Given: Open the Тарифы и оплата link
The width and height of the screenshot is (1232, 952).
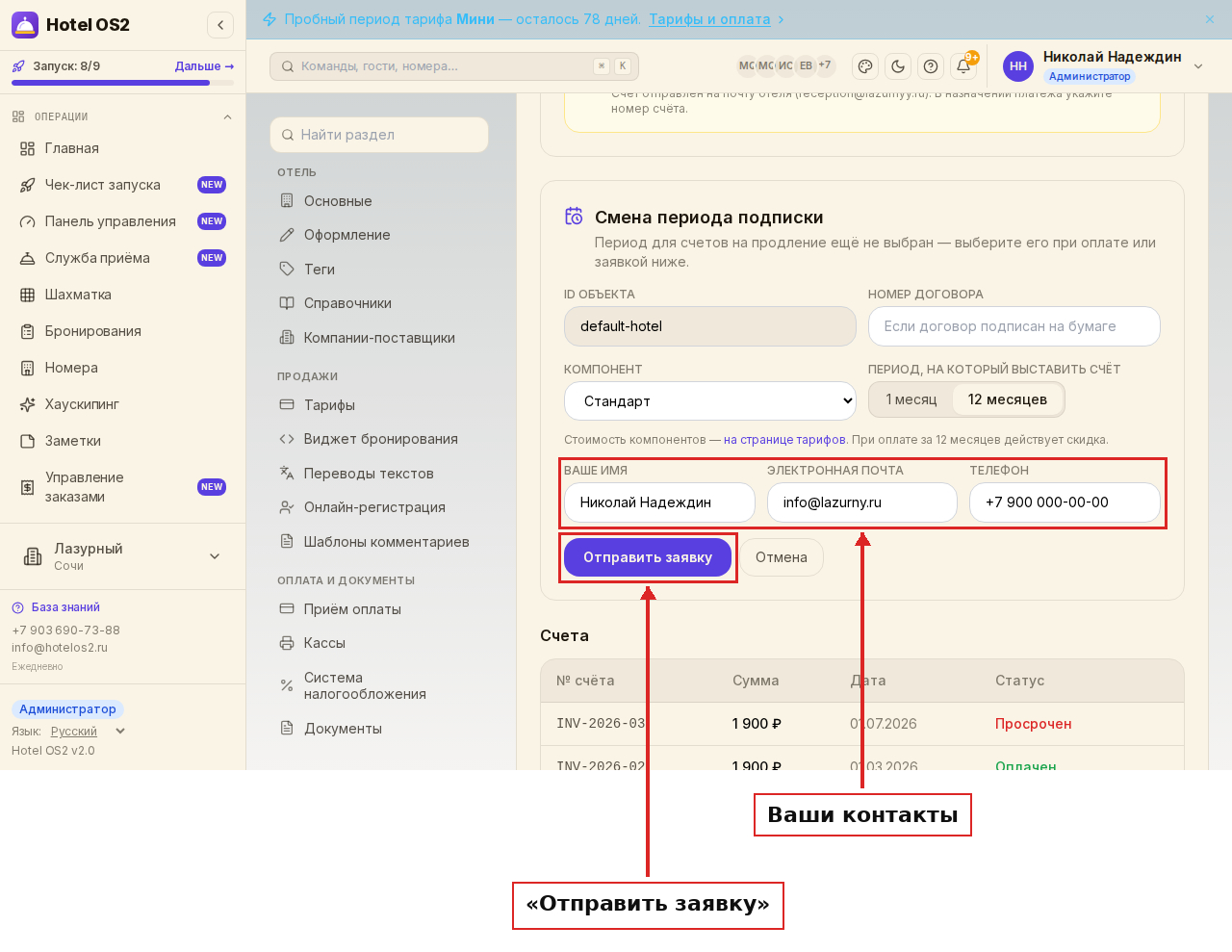Looking at the screenshot, I should 709,19.
